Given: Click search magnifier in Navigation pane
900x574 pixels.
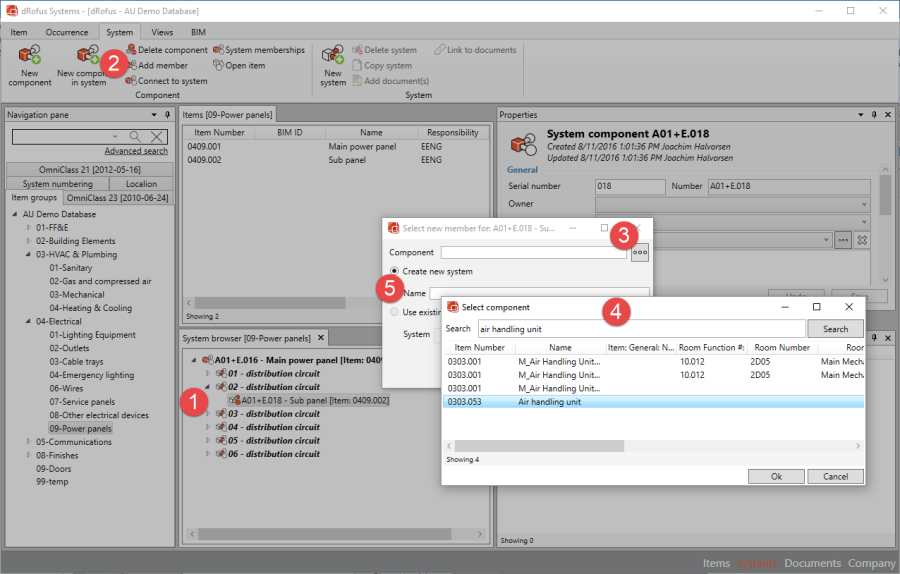Looking at the screenshot, I should click(135, 136).
